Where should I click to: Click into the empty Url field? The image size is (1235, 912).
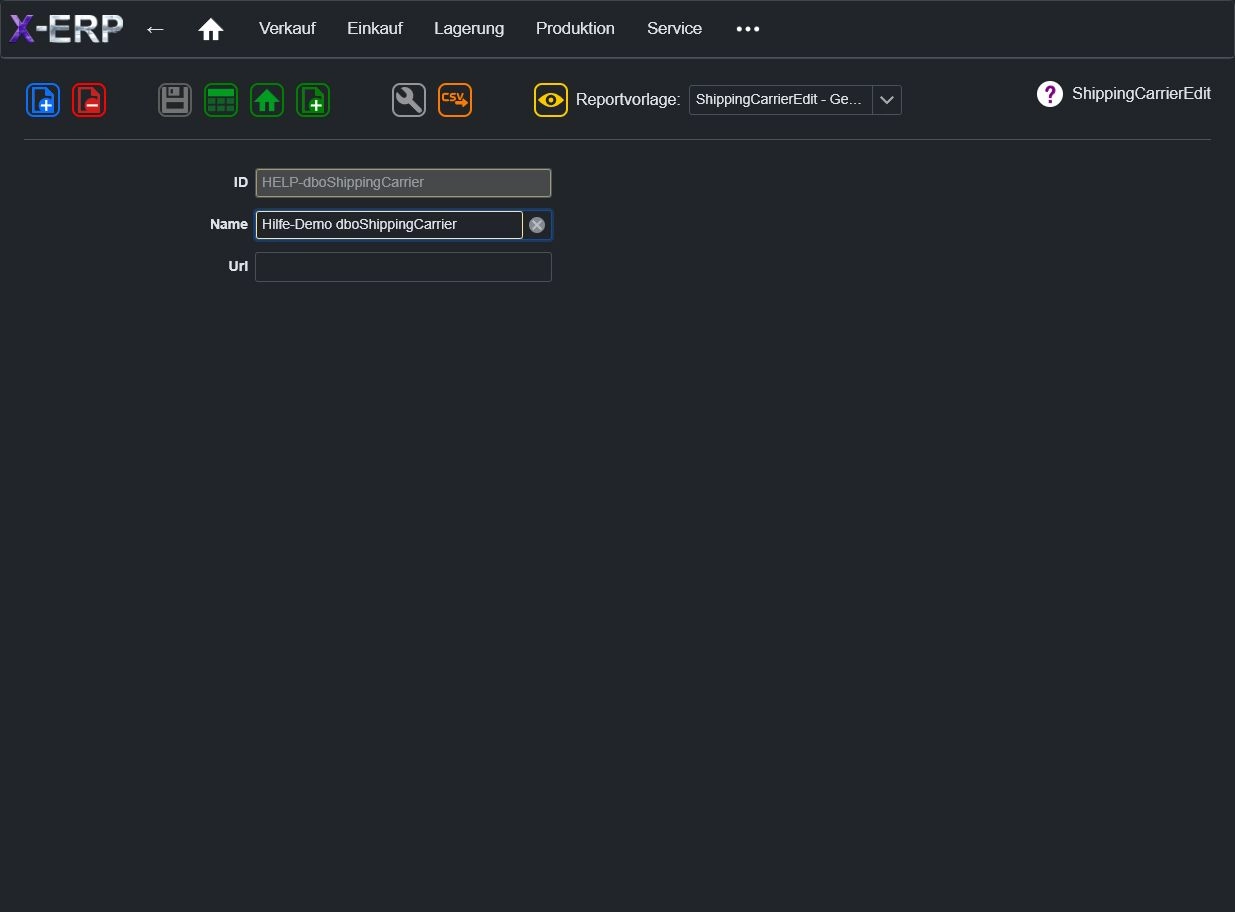point(403,267)
